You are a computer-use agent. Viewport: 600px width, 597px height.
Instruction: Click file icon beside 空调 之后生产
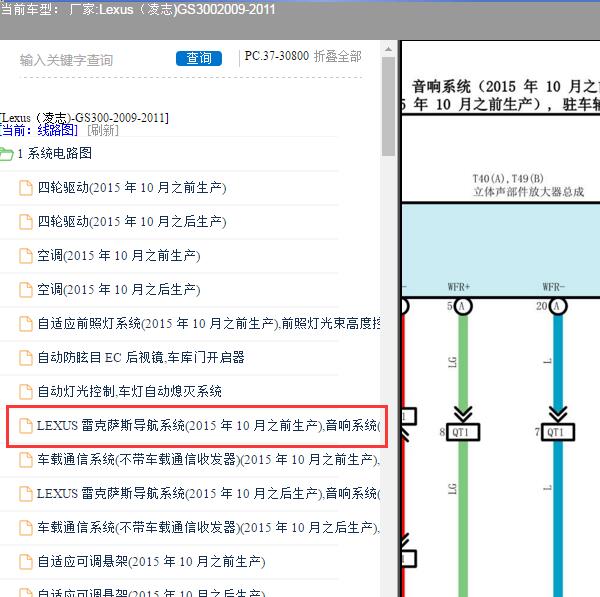(26, 290)
